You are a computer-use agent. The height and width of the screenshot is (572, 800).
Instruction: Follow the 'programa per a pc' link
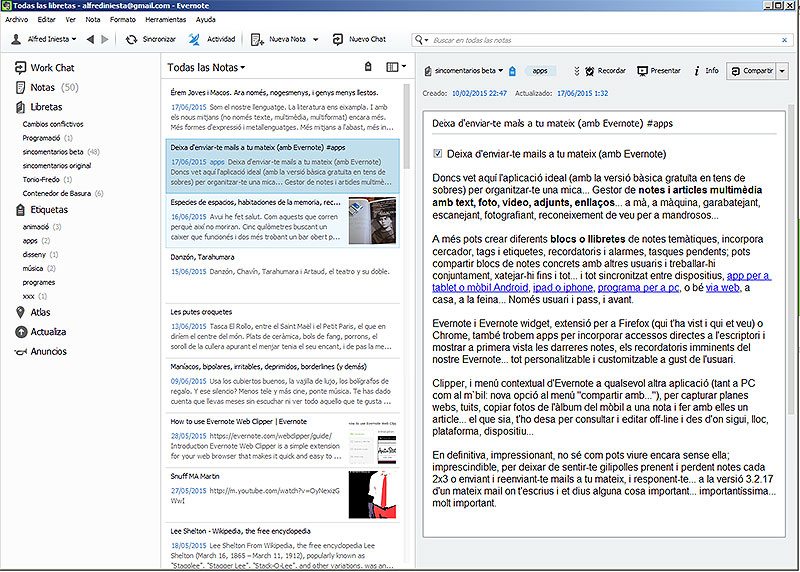pos(638,288)
